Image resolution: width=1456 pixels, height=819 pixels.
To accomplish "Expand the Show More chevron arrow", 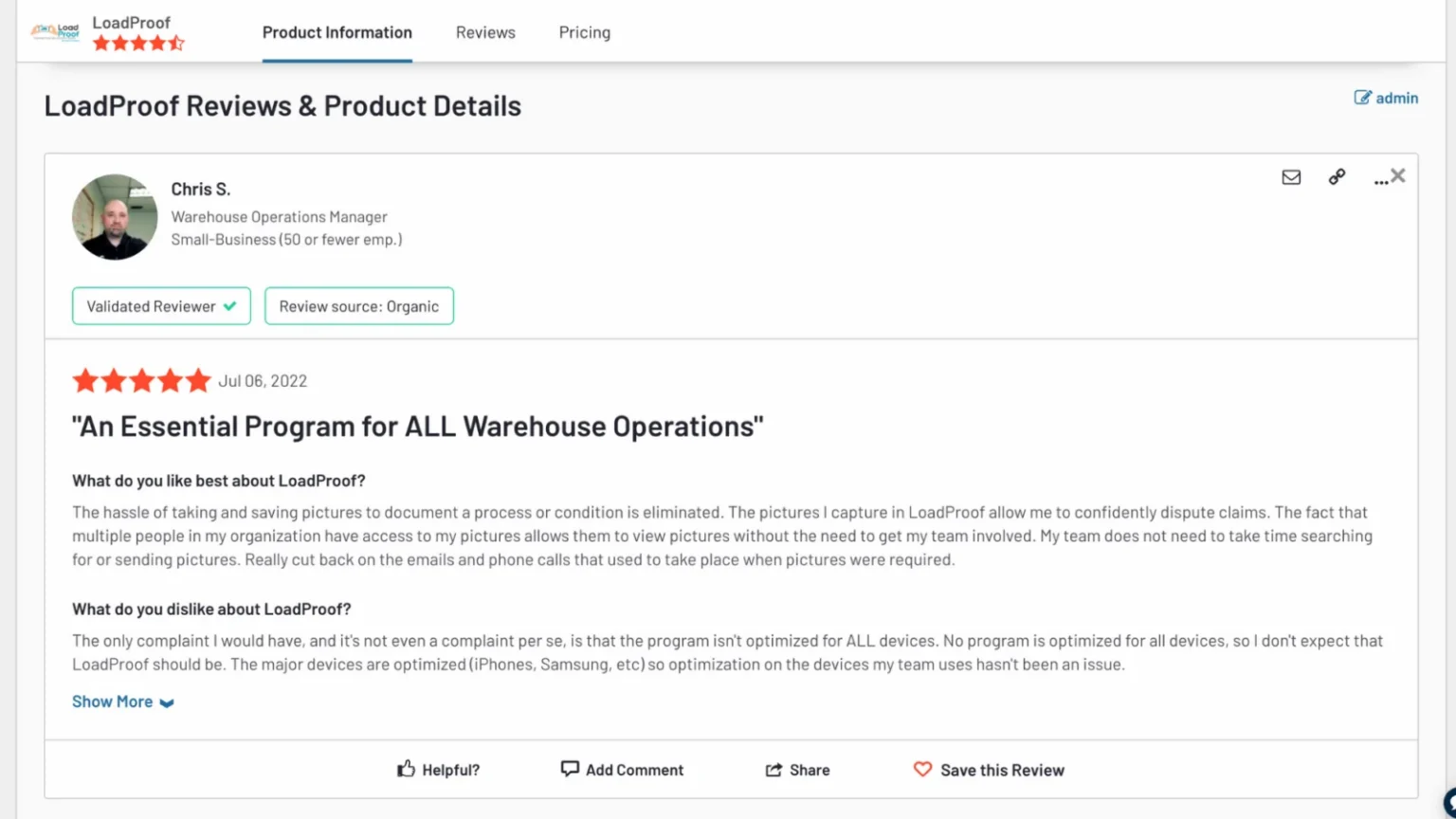I will (167, 702).
